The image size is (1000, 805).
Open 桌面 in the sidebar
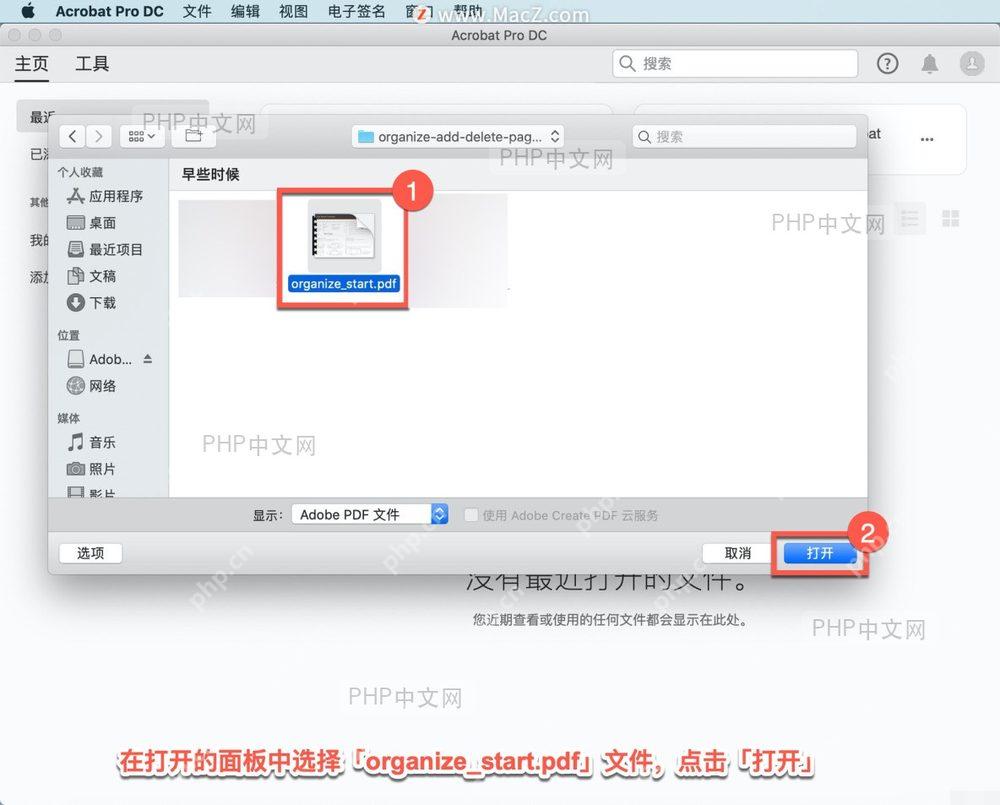pos(91,223)
